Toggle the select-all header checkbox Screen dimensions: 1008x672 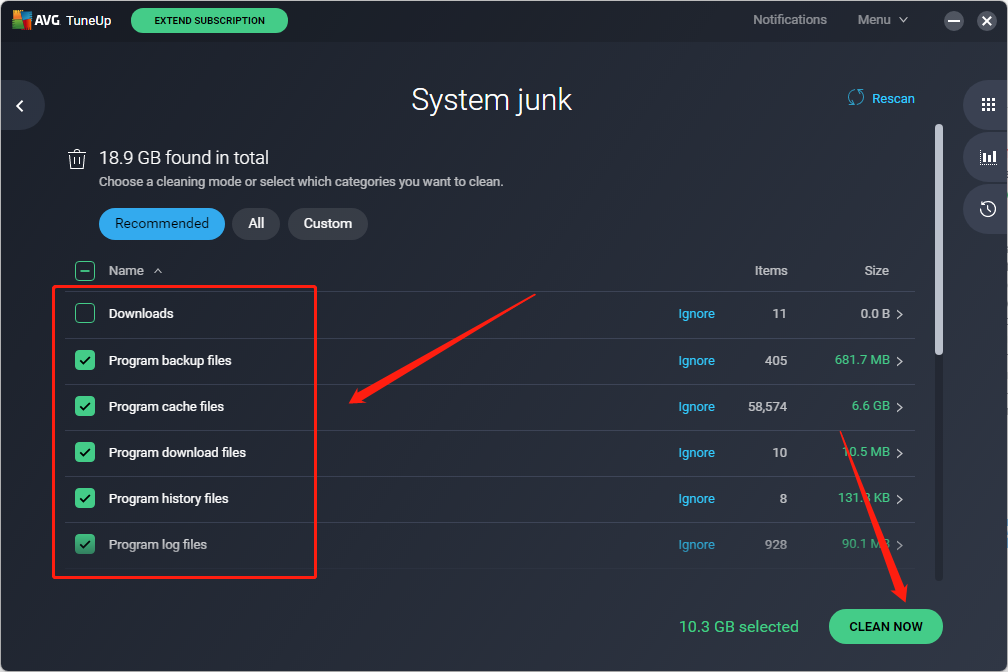85,271
